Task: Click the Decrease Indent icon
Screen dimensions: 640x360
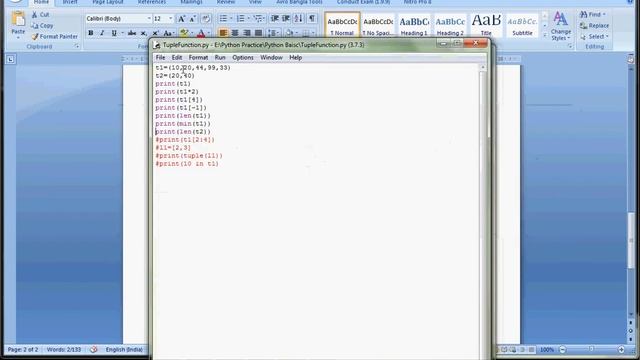Action: coord(274,18)
